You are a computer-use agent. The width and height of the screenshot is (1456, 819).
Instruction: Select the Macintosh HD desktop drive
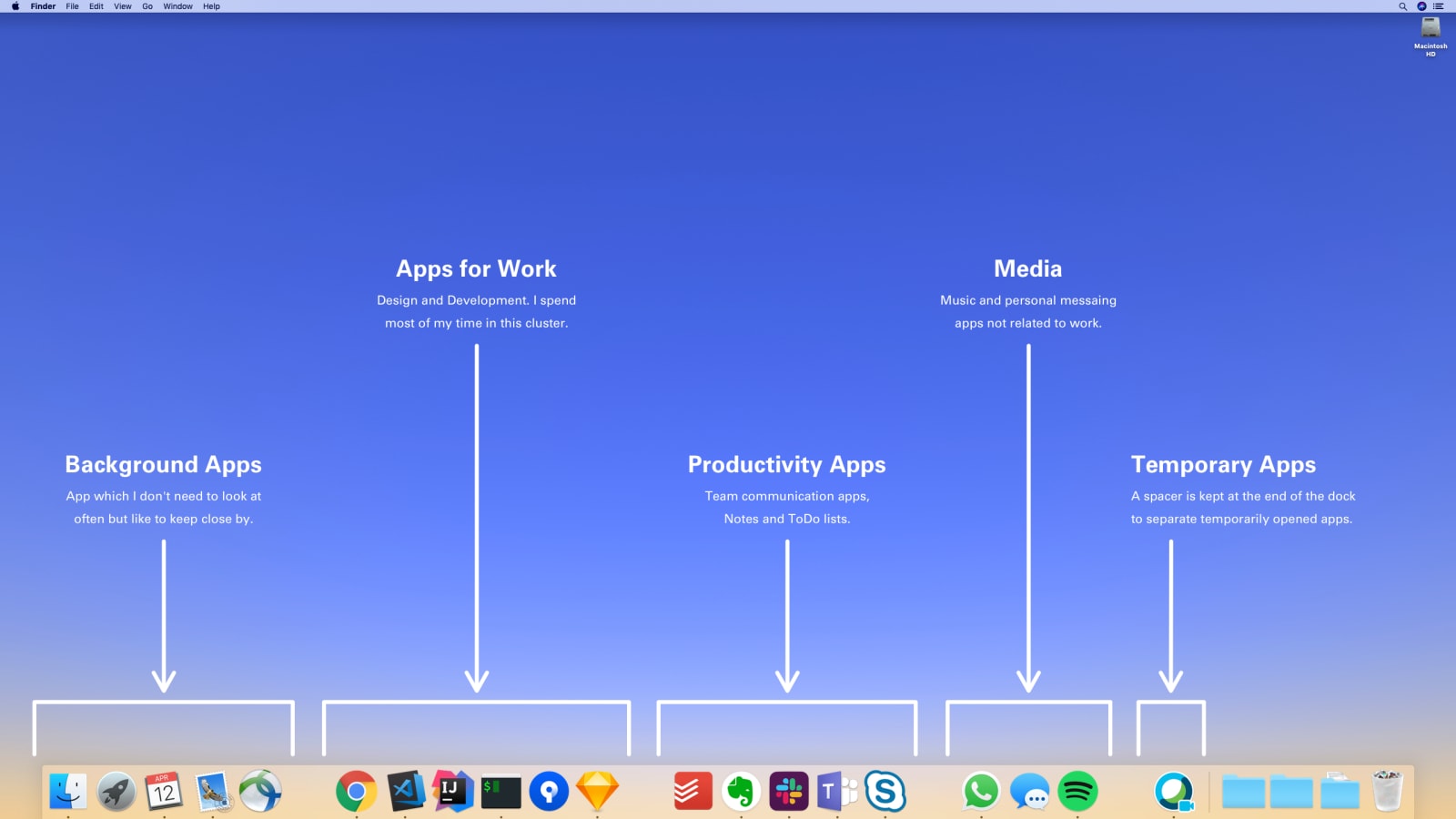point(1431,37)
